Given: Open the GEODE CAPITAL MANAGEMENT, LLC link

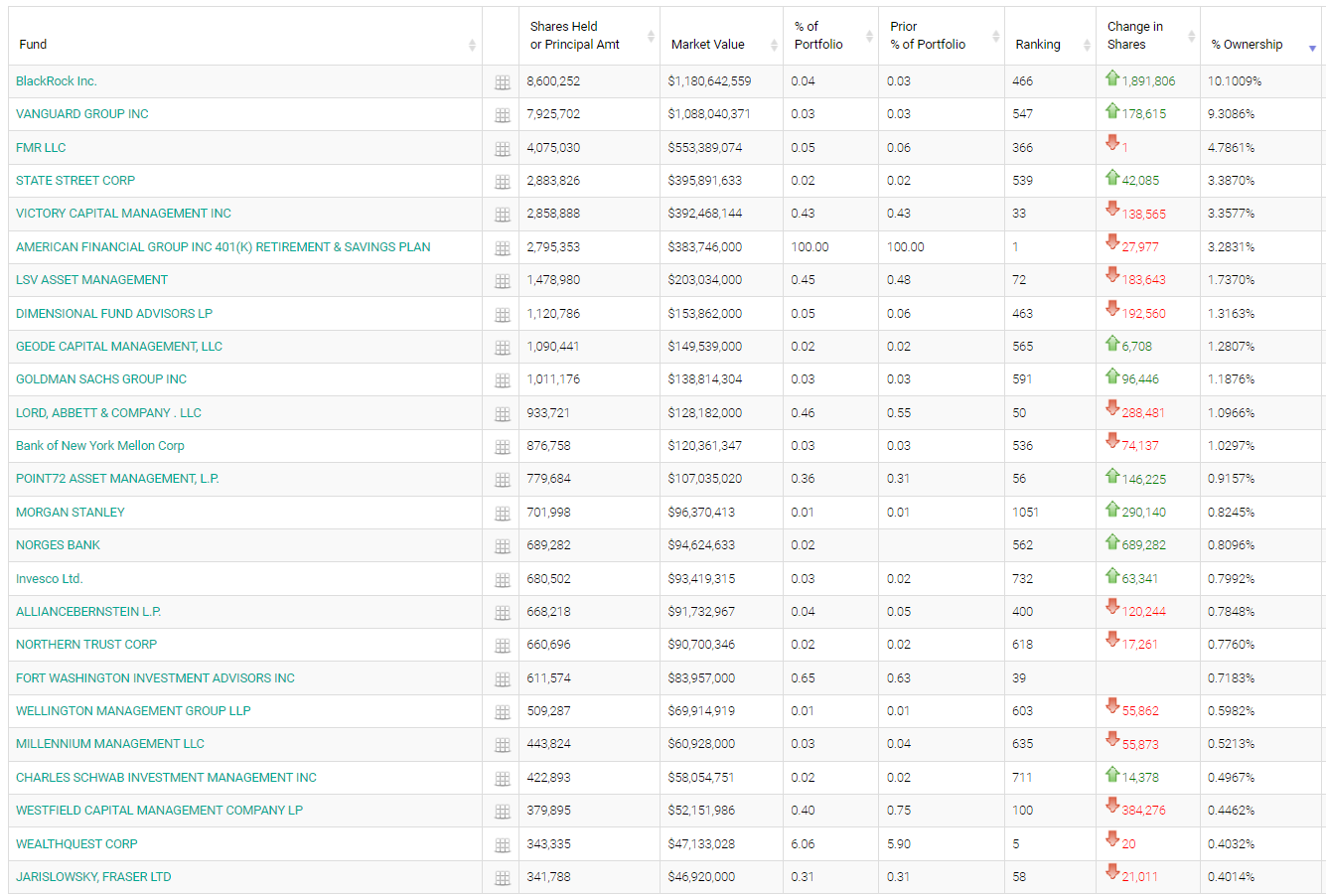Looking at the screenshot, I should pyautogui.click(x=119, y=347).
